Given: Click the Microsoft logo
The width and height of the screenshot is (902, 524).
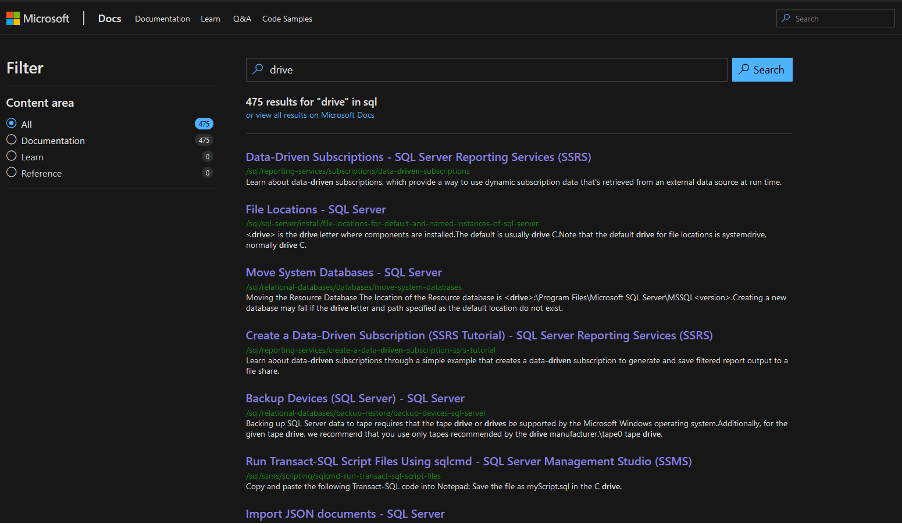Looking at the screenshot, I should coord(37,18).
